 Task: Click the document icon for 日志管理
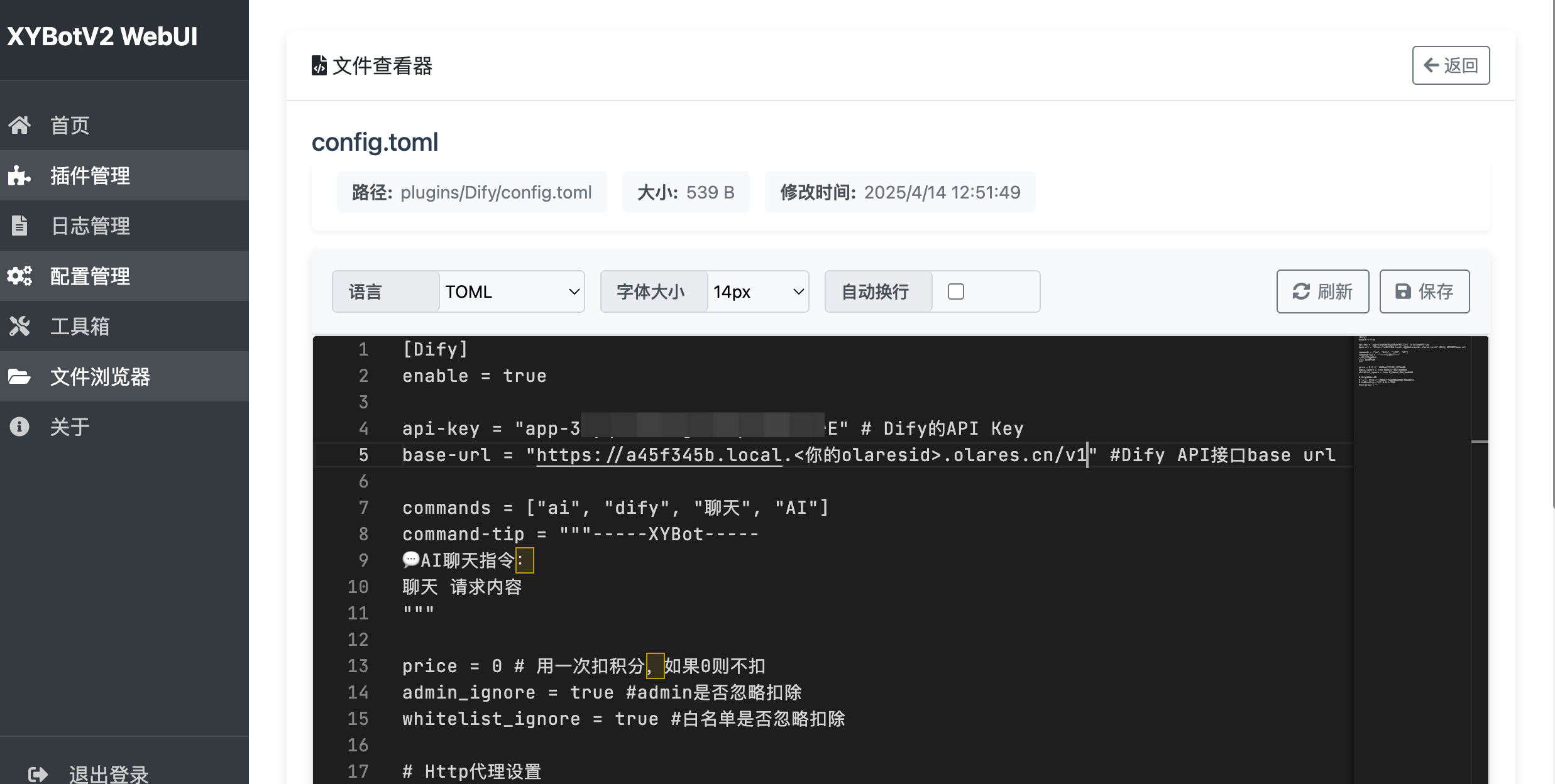[x=19, y=226]
